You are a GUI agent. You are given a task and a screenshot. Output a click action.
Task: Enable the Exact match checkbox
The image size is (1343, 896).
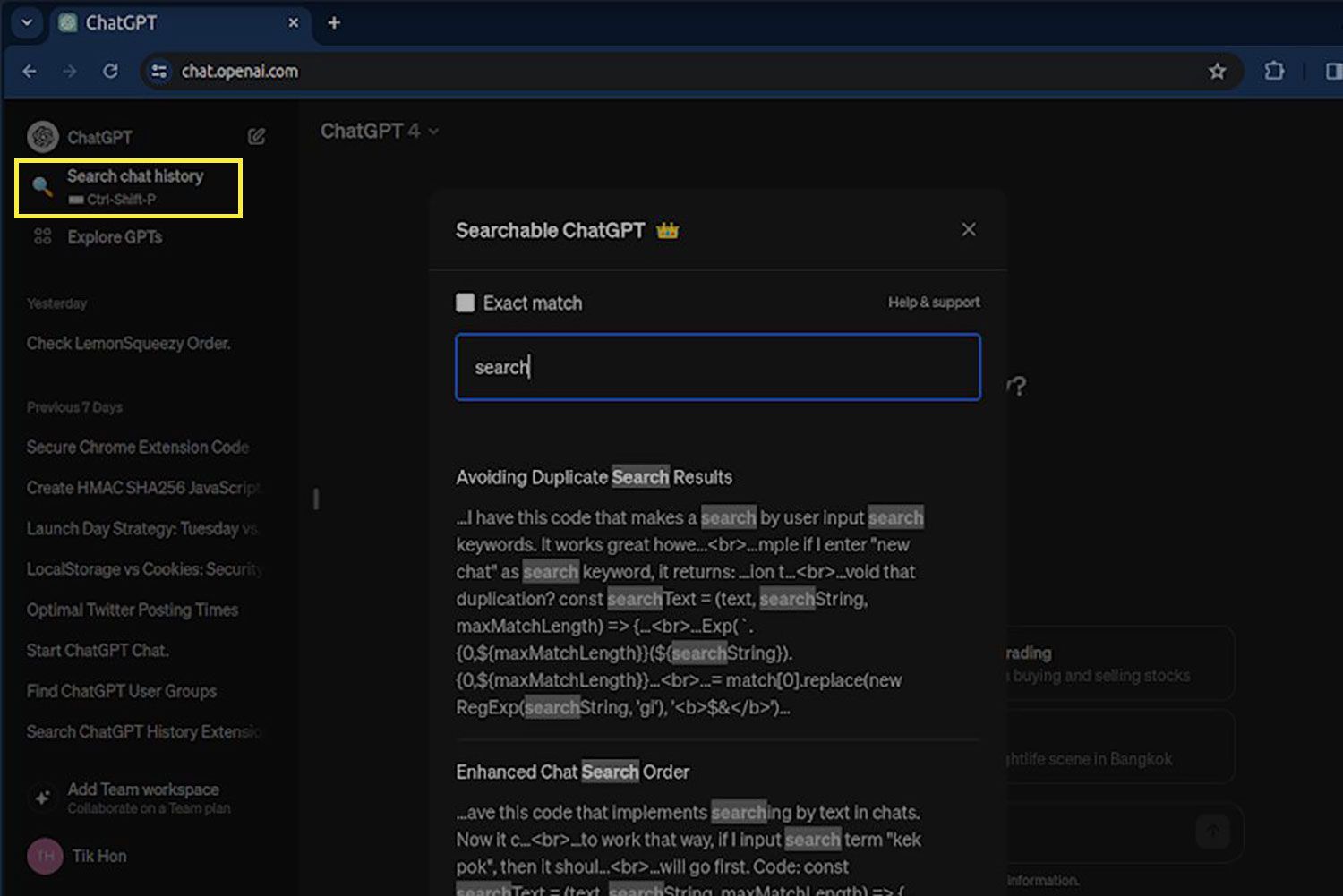click(x=466, y=303)
